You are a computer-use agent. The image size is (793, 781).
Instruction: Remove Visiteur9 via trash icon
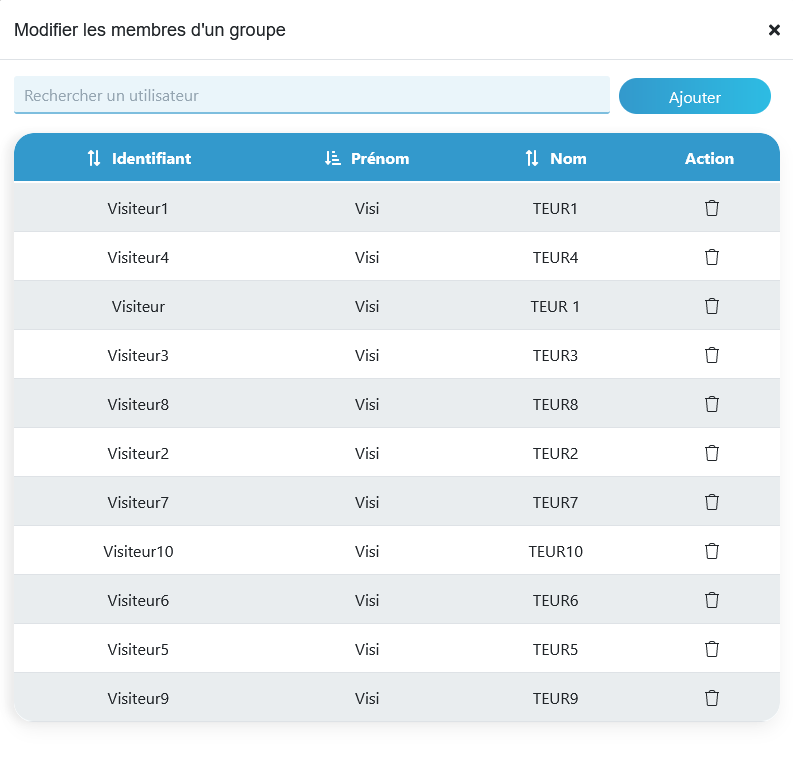pos(712,698)
